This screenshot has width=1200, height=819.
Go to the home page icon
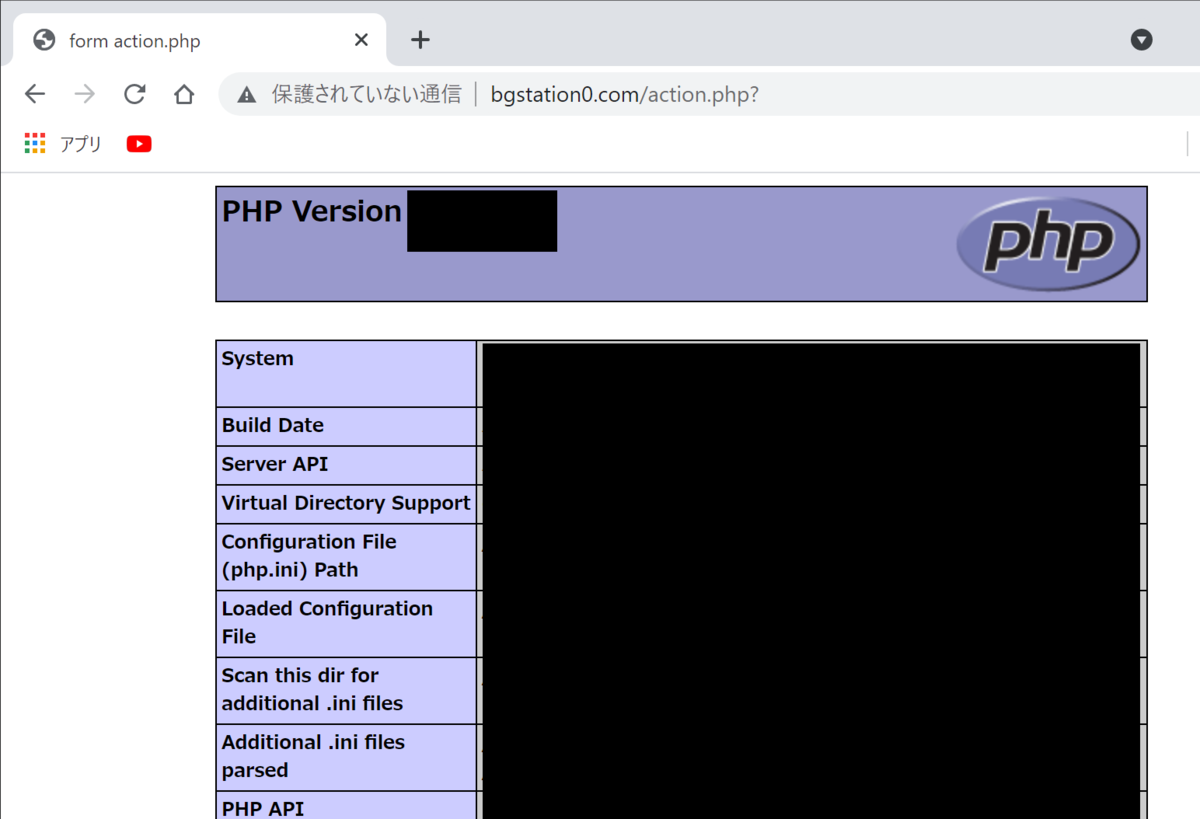(184, 94)
